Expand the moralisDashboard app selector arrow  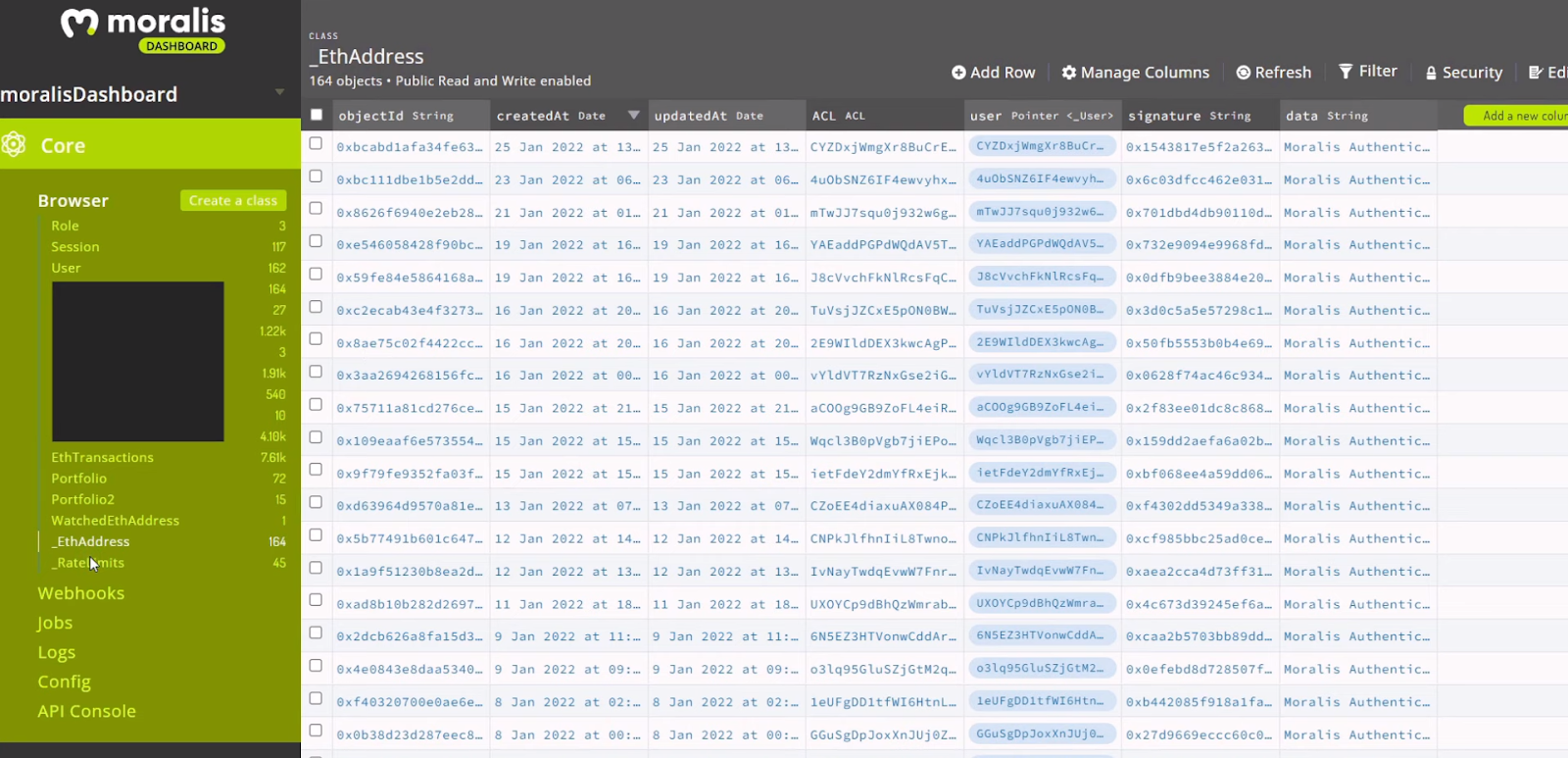coord(279,92)
